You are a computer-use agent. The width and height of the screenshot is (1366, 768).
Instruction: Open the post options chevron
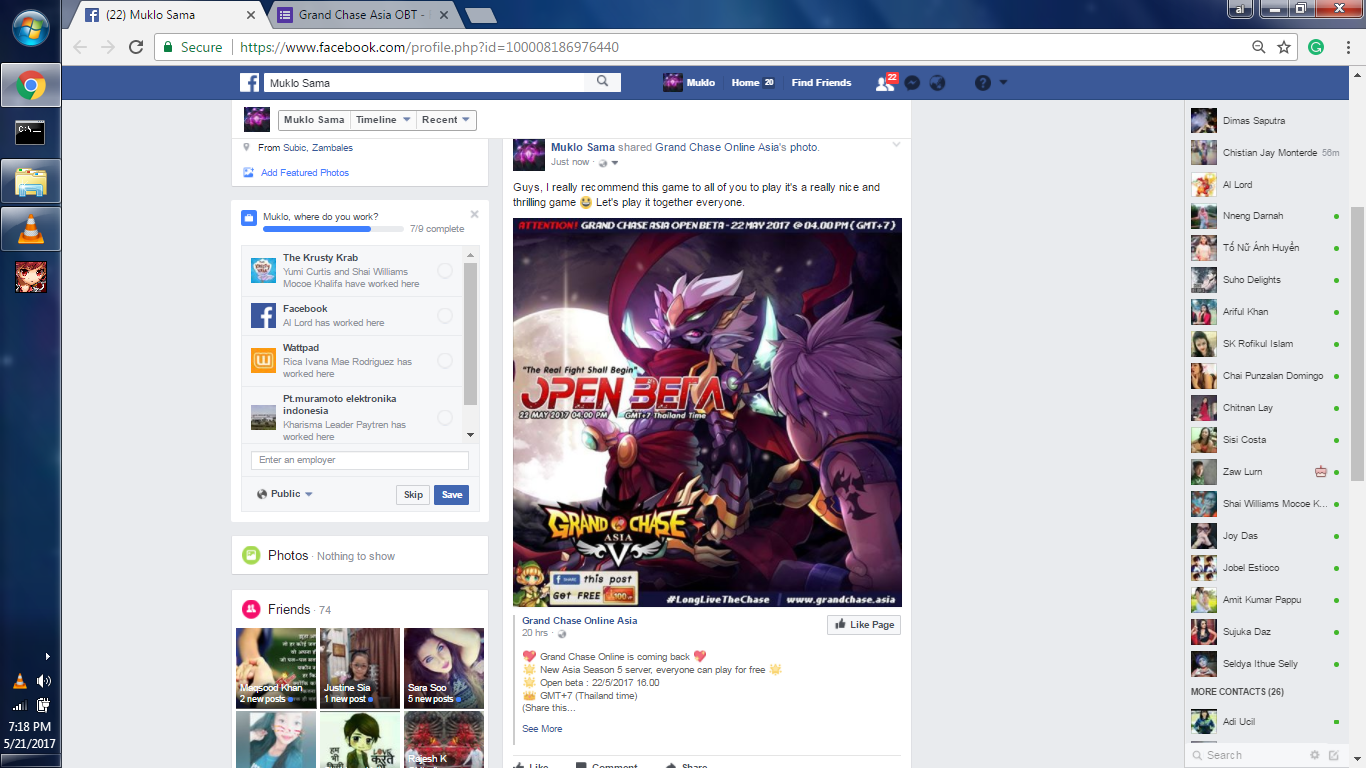point(896,146)
